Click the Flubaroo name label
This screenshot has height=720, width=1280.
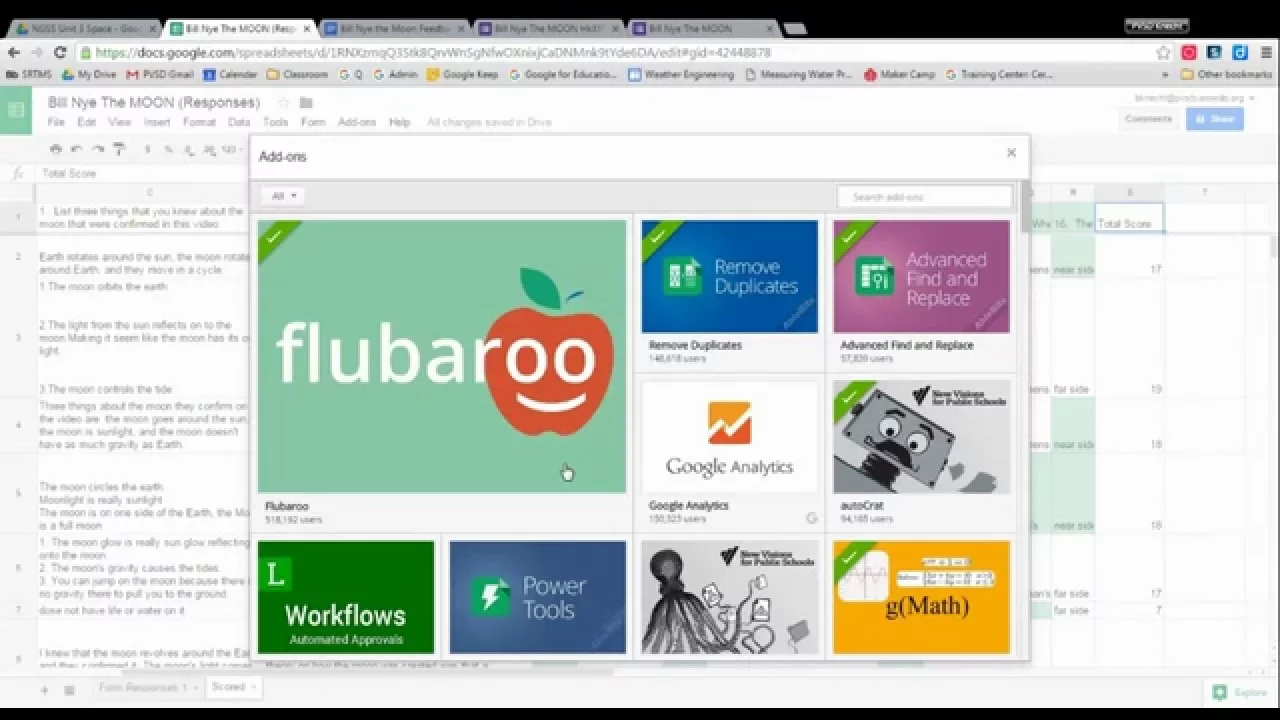click(x=287, y=507)
